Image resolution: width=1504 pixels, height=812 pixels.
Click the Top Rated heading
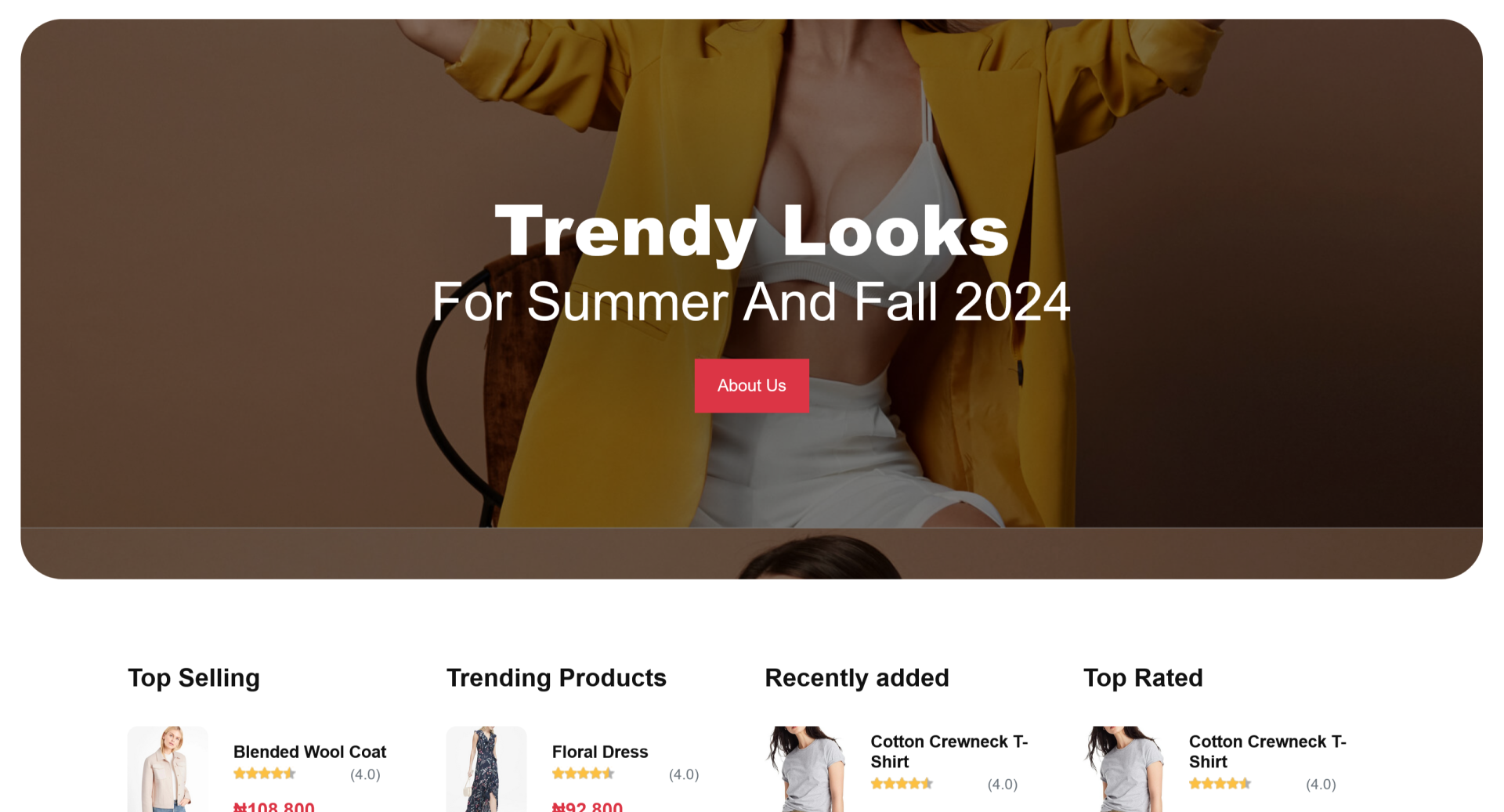tap(1143, 678)
